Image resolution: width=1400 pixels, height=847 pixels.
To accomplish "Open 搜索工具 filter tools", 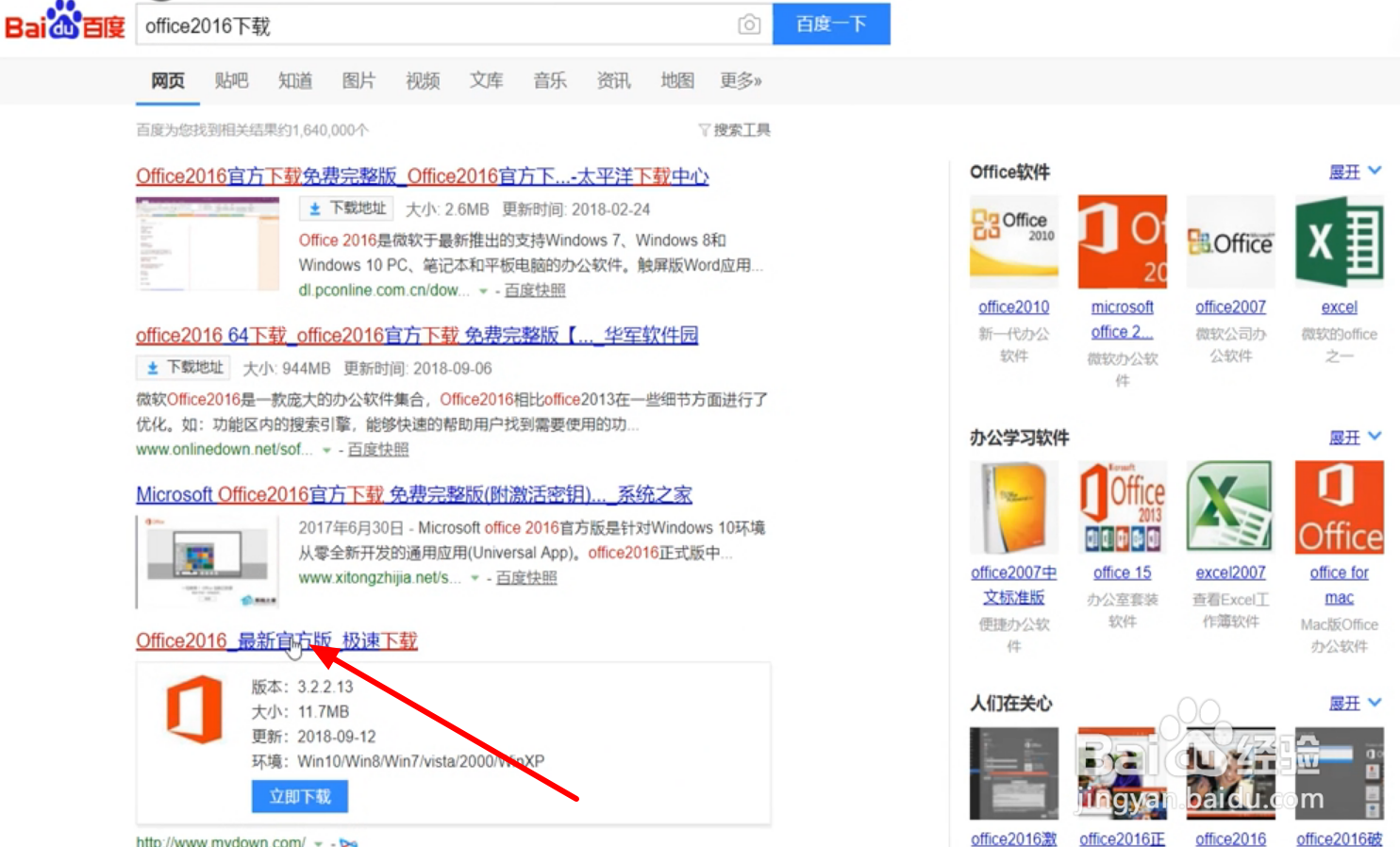I will point(734,130).
